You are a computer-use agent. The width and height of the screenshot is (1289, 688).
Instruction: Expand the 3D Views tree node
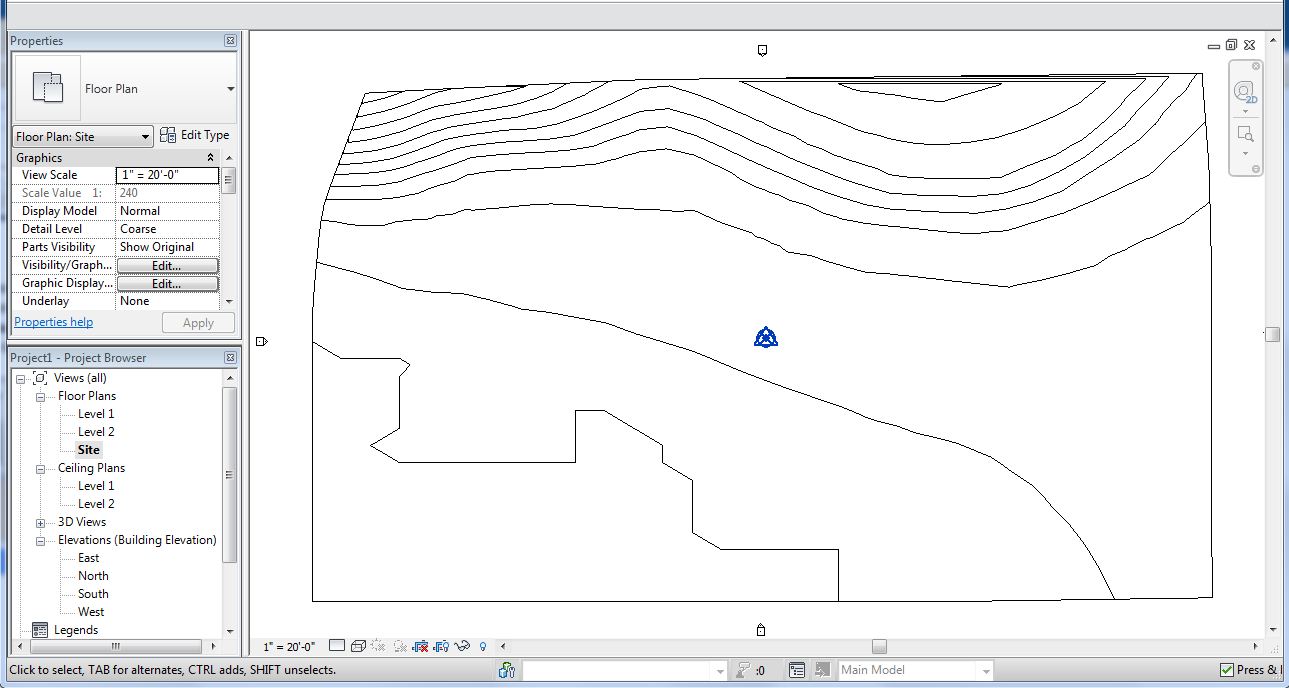40,521
